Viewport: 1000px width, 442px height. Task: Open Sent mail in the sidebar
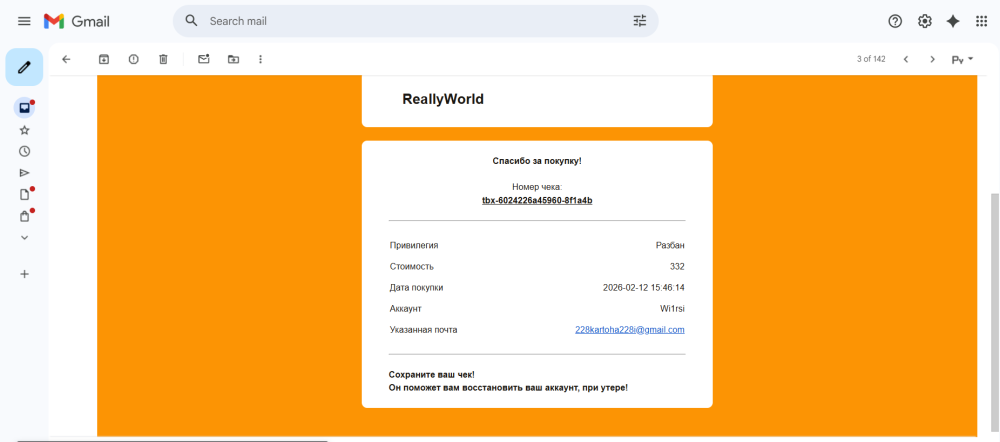click(24, 173)
